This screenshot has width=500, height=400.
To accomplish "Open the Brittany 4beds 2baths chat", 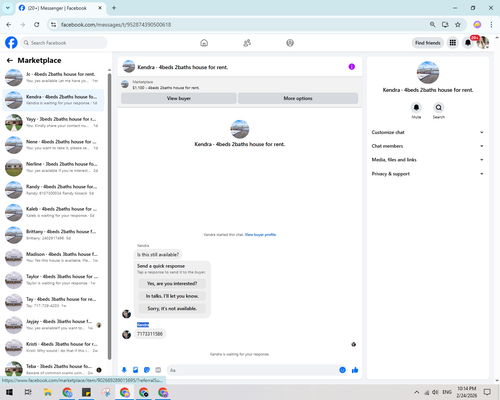I will point(53,235).
